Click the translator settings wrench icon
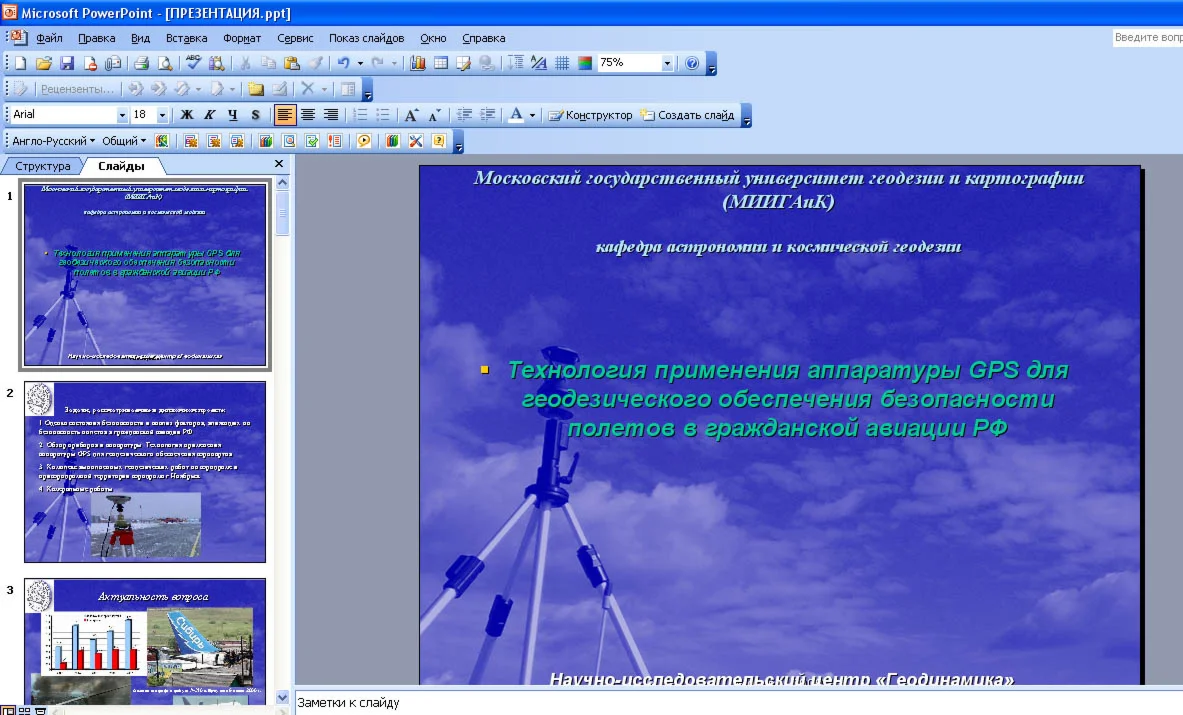1183x715 pixels. tap(416, 141)
